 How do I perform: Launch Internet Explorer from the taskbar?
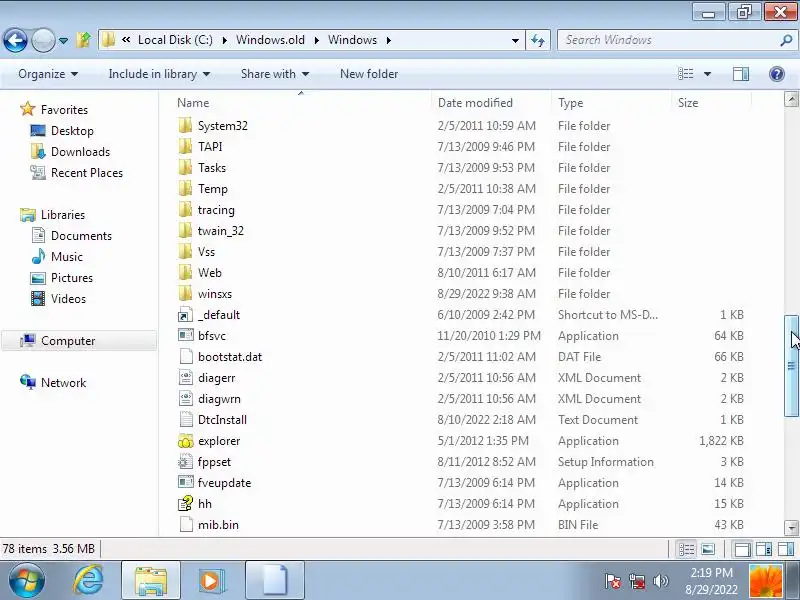pyautogui.click(x=88, y=580)
